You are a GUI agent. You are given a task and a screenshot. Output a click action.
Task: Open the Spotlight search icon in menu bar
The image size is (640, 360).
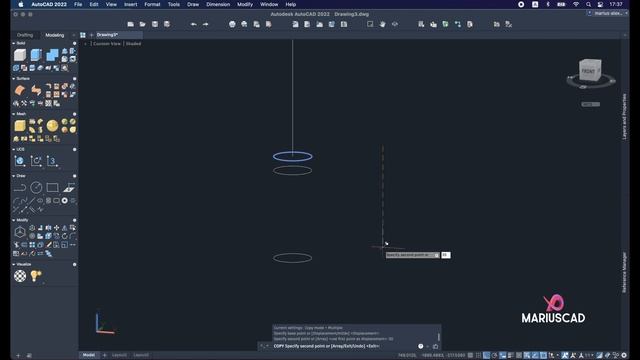tap(588, 4)
